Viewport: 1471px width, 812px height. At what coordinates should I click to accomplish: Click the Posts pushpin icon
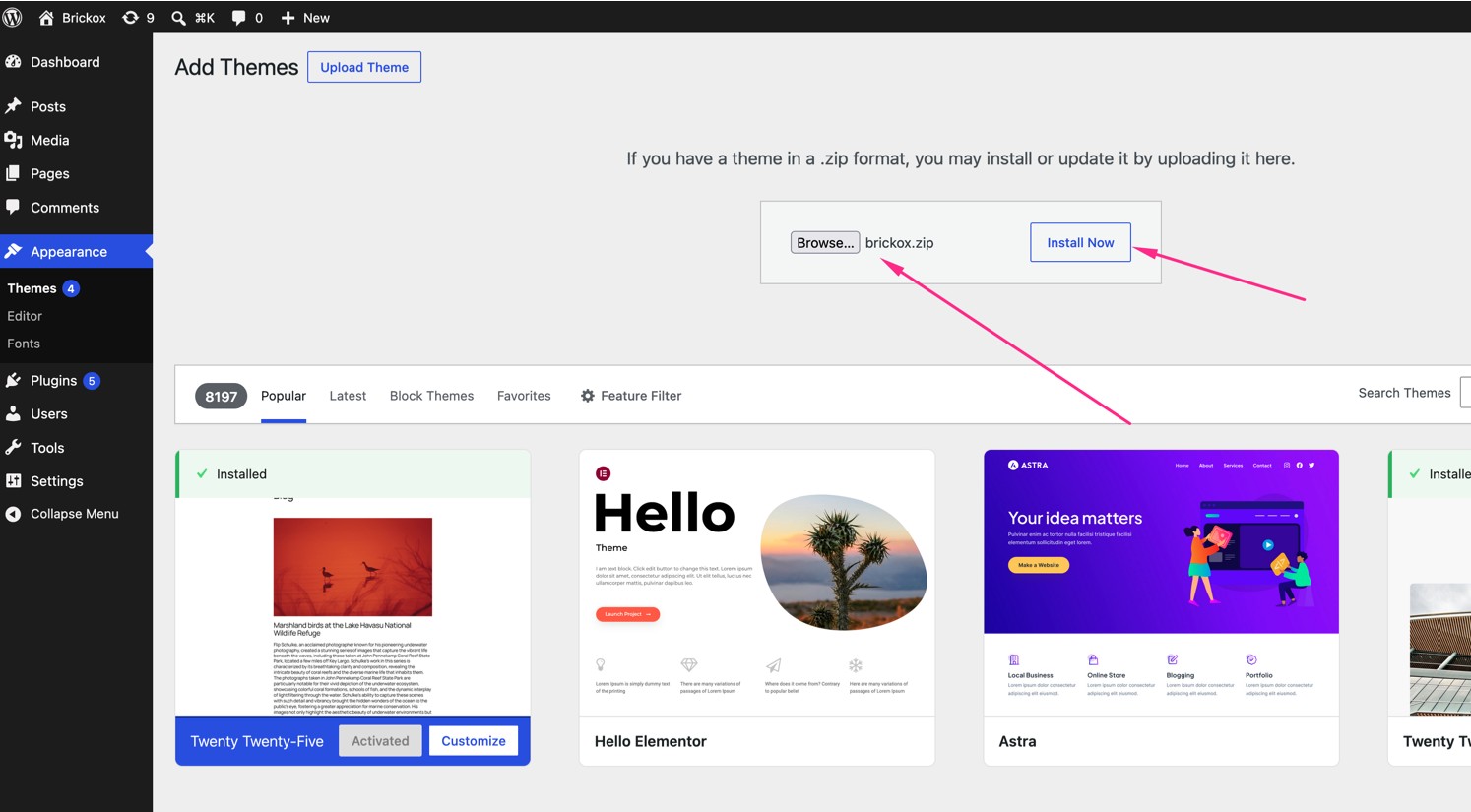tap(13, 106)
